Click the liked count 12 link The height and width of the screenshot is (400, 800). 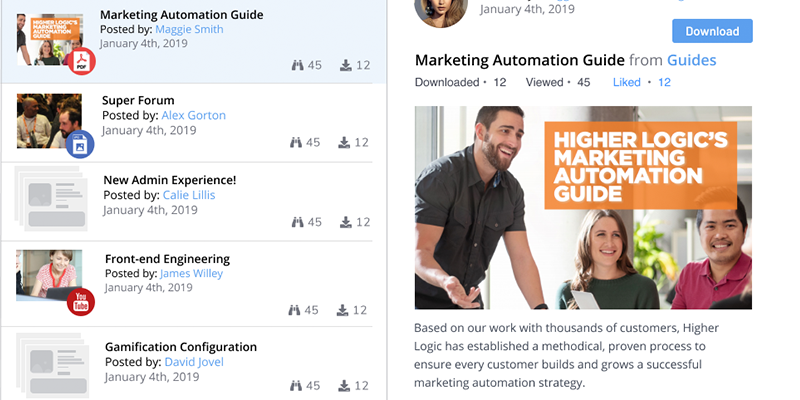664,82
